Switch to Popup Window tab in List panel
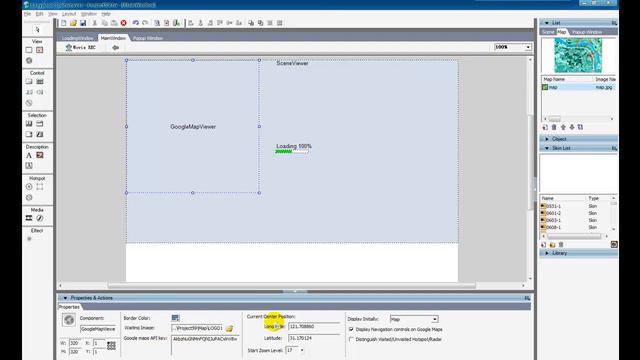The height and width of the screenshot is (360, 640). (x=587, y=32)
